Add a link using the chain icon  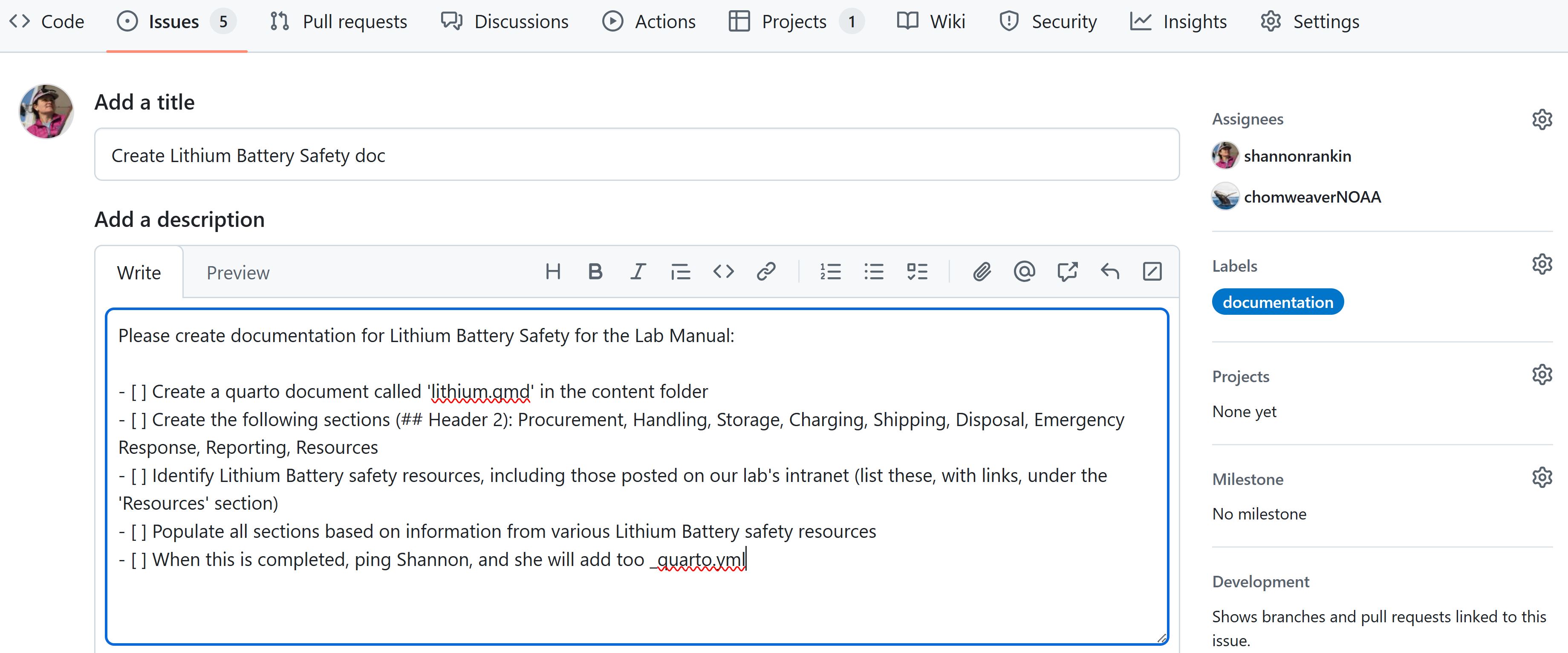[766, 272]
